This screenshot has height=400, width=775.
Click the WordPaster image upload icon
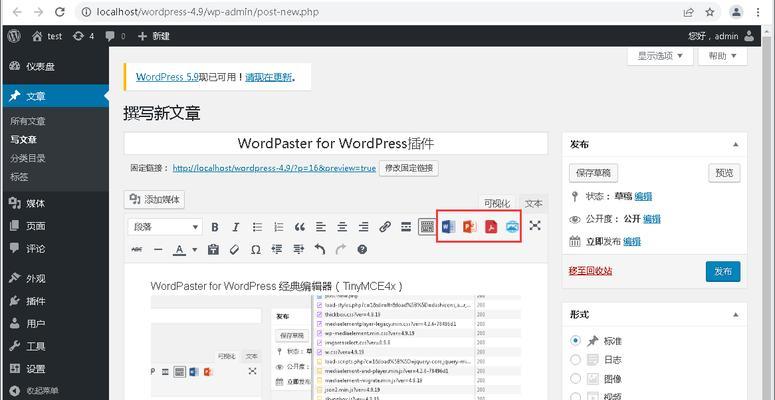click(x=513, y=227)
